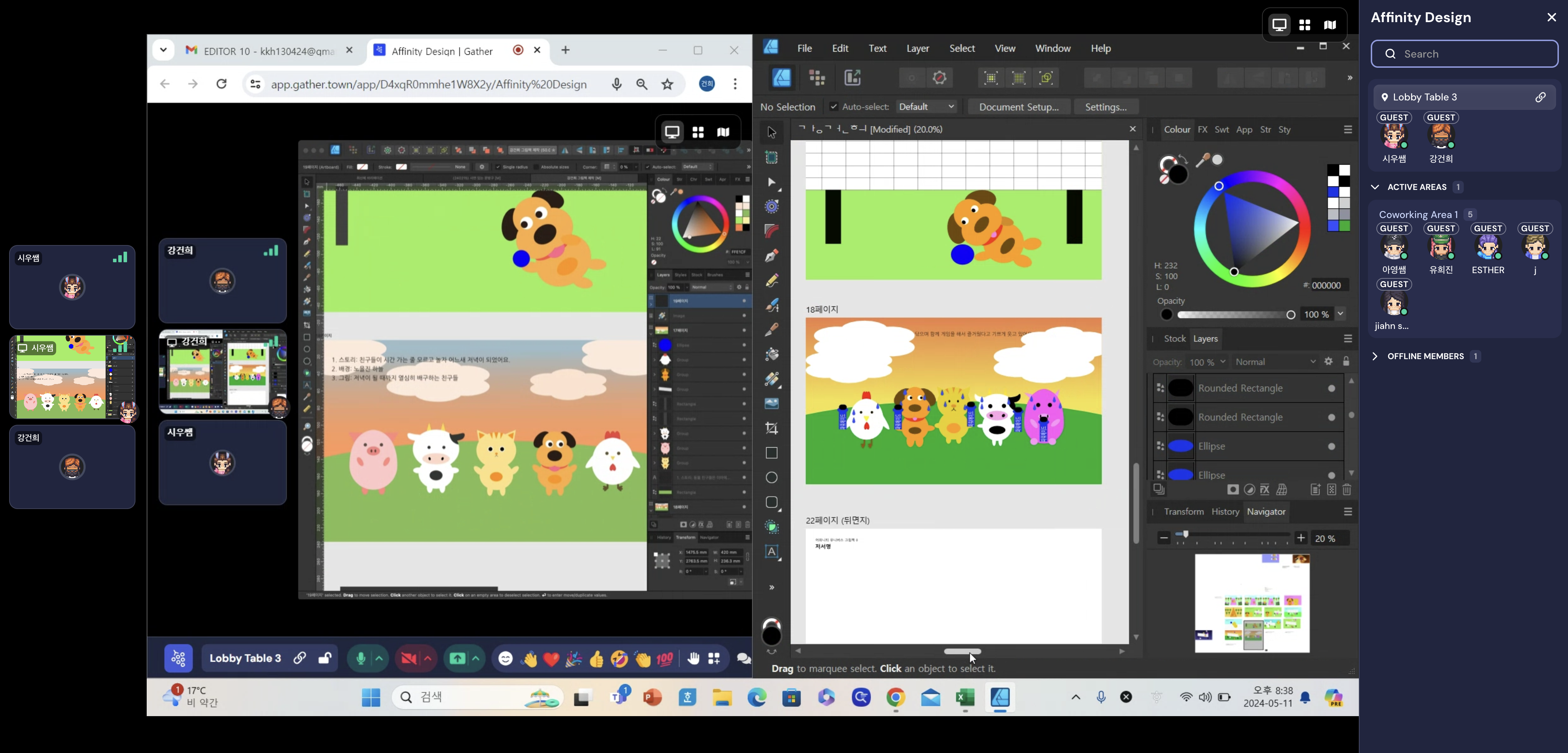Switch to the Pixel Persona icon
This screenshot has width=1568, height=753.
[x=817, y=77]
